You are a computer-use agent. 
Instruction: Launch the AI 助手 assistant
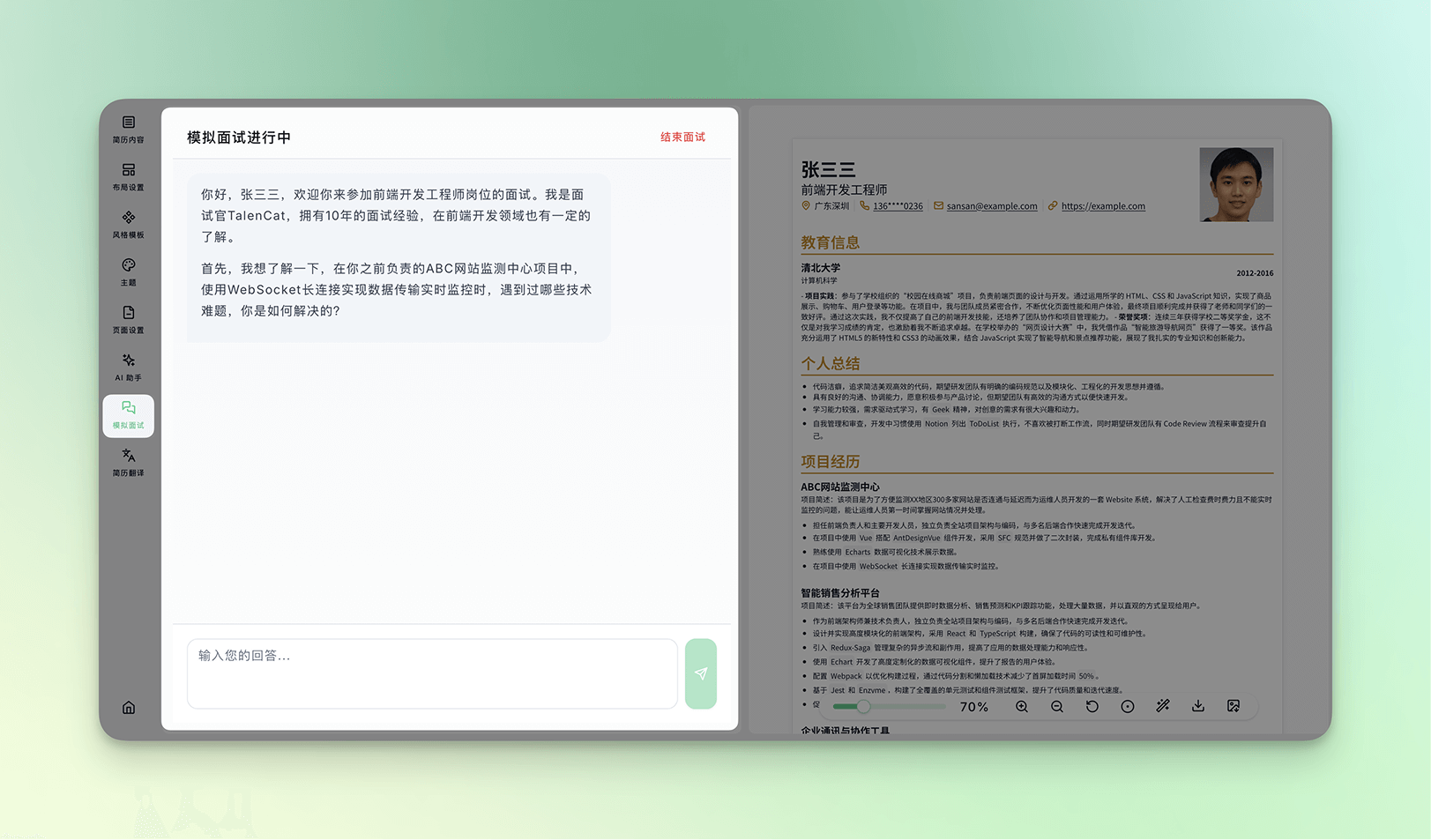coord(128,367)
